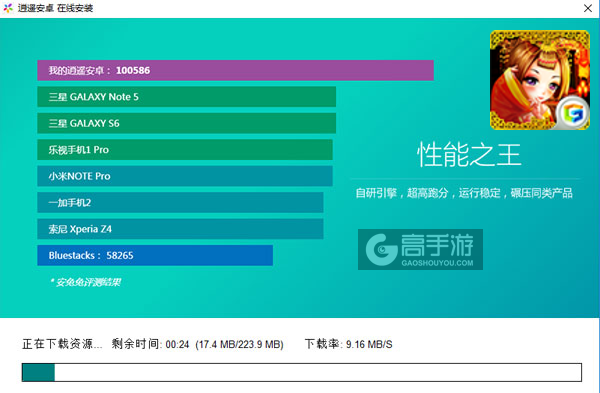
Task: Select the 三星 GALAXY S6 bar
Action: (187, 123)
